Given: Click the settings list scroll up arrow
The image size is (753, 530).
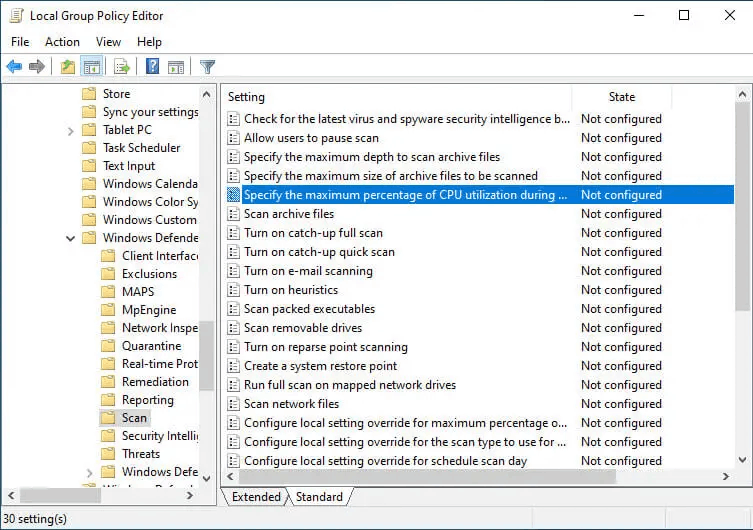Looking at the screenshot, I should [742, 95].
